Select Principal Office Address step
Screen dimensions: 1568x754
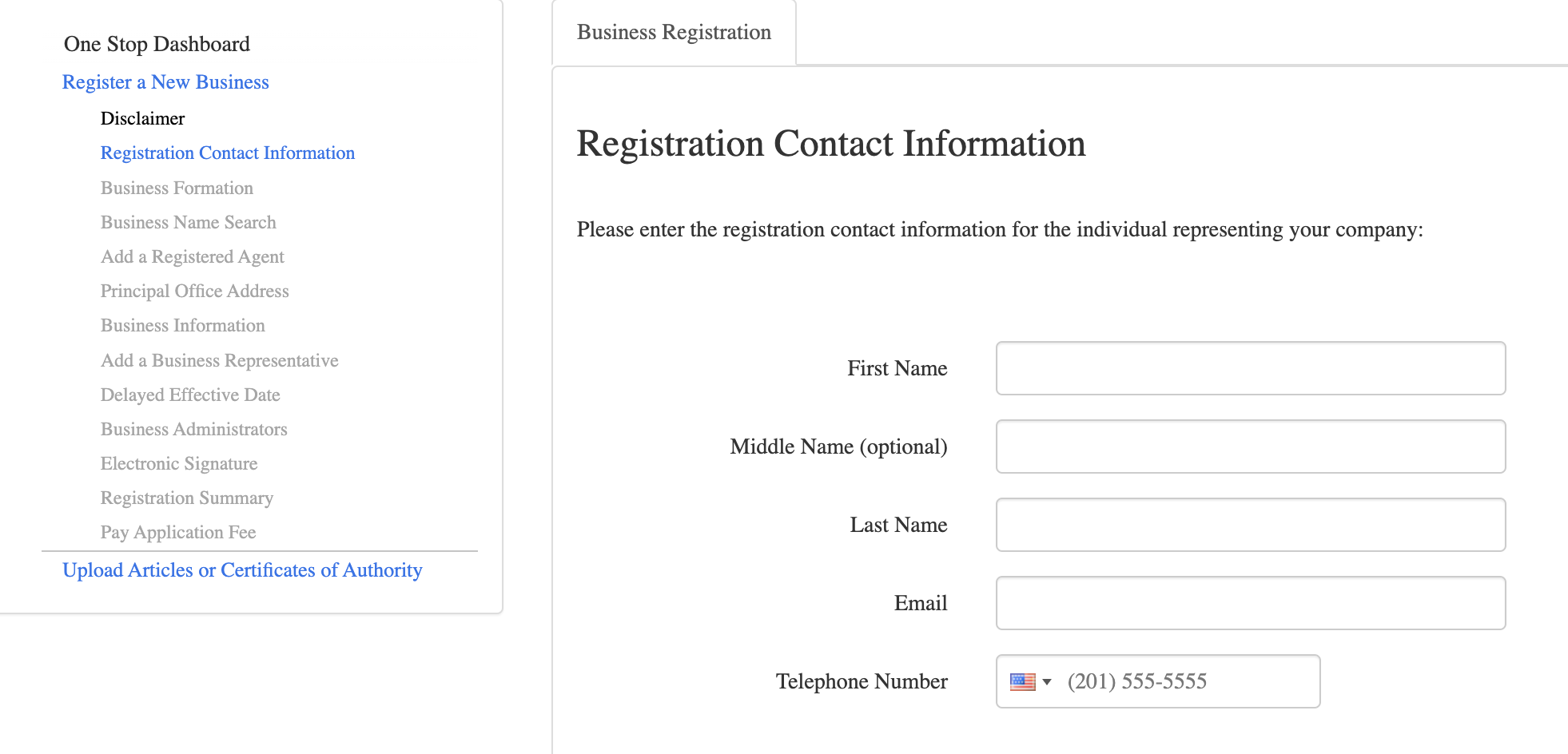(x=195, y=291)
